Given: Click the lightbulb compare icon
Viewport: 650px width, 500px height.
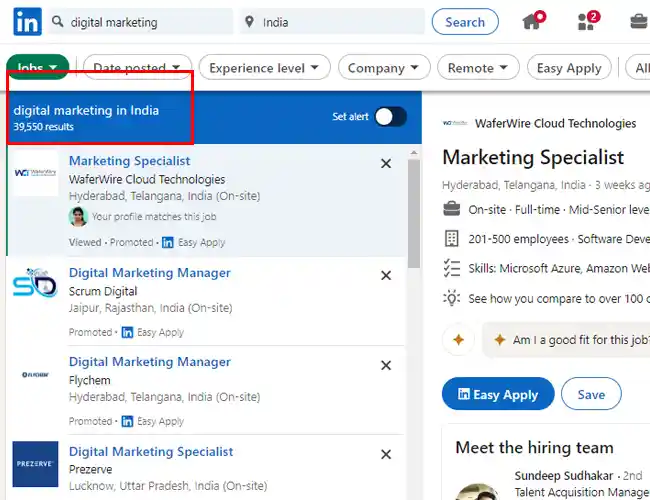Looking at the screenshot, I should [451, 298].
